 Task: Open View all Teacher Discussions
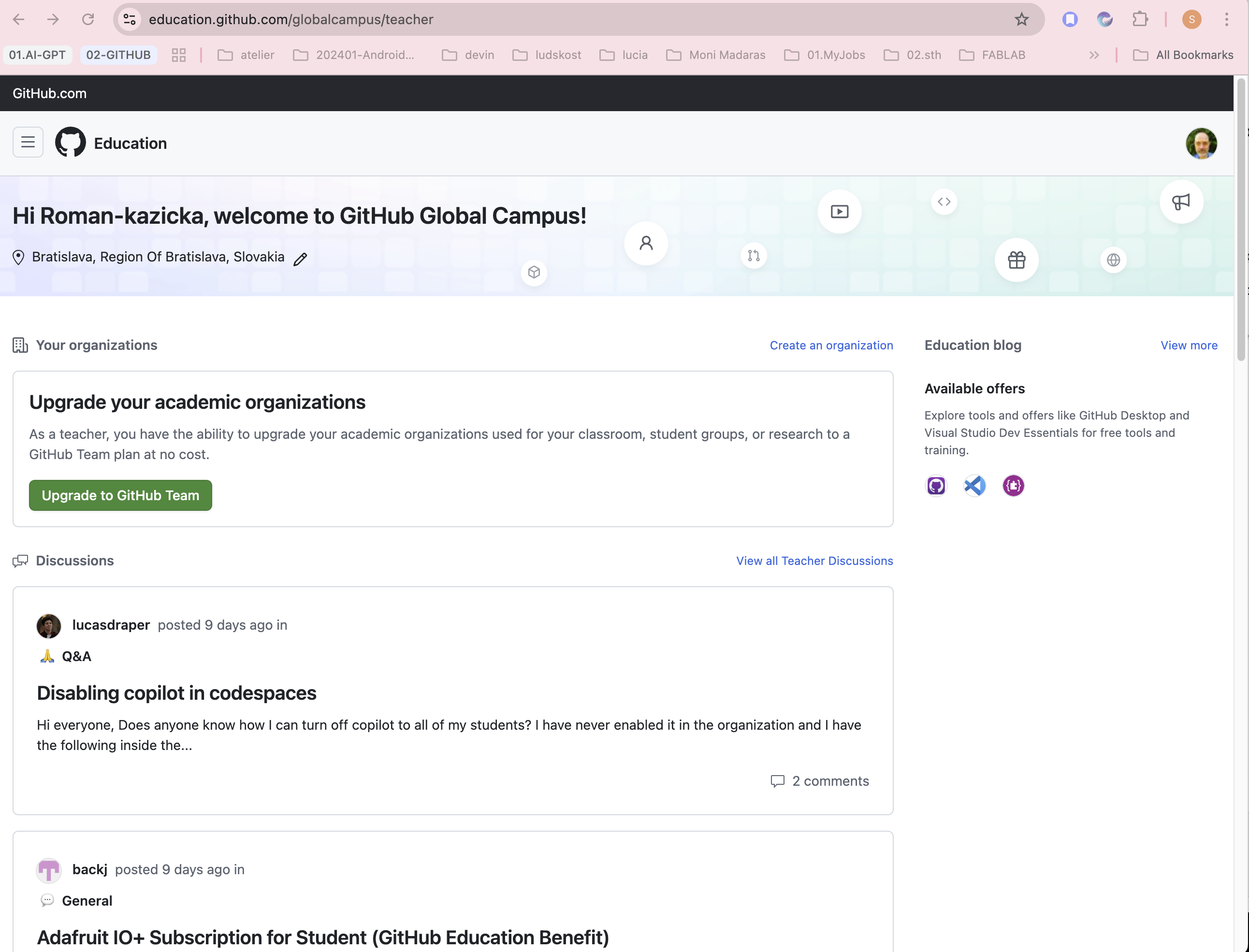(814, 561)
